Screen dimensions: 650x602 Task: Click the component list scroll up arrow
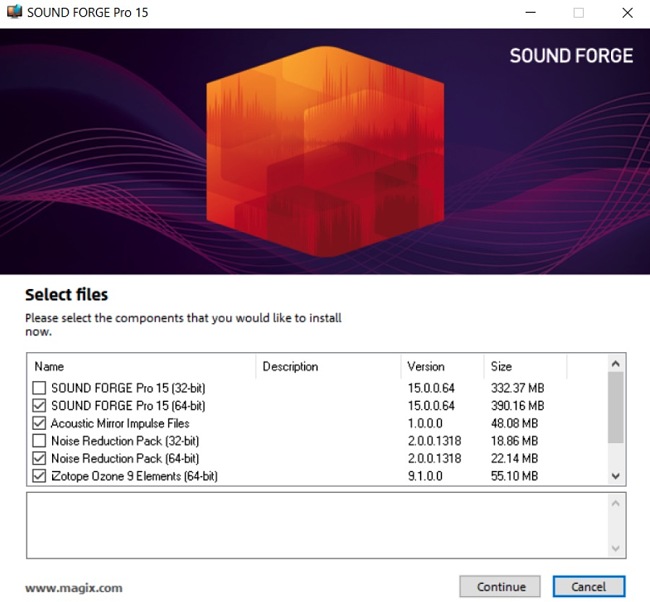[x=616, y=364]
